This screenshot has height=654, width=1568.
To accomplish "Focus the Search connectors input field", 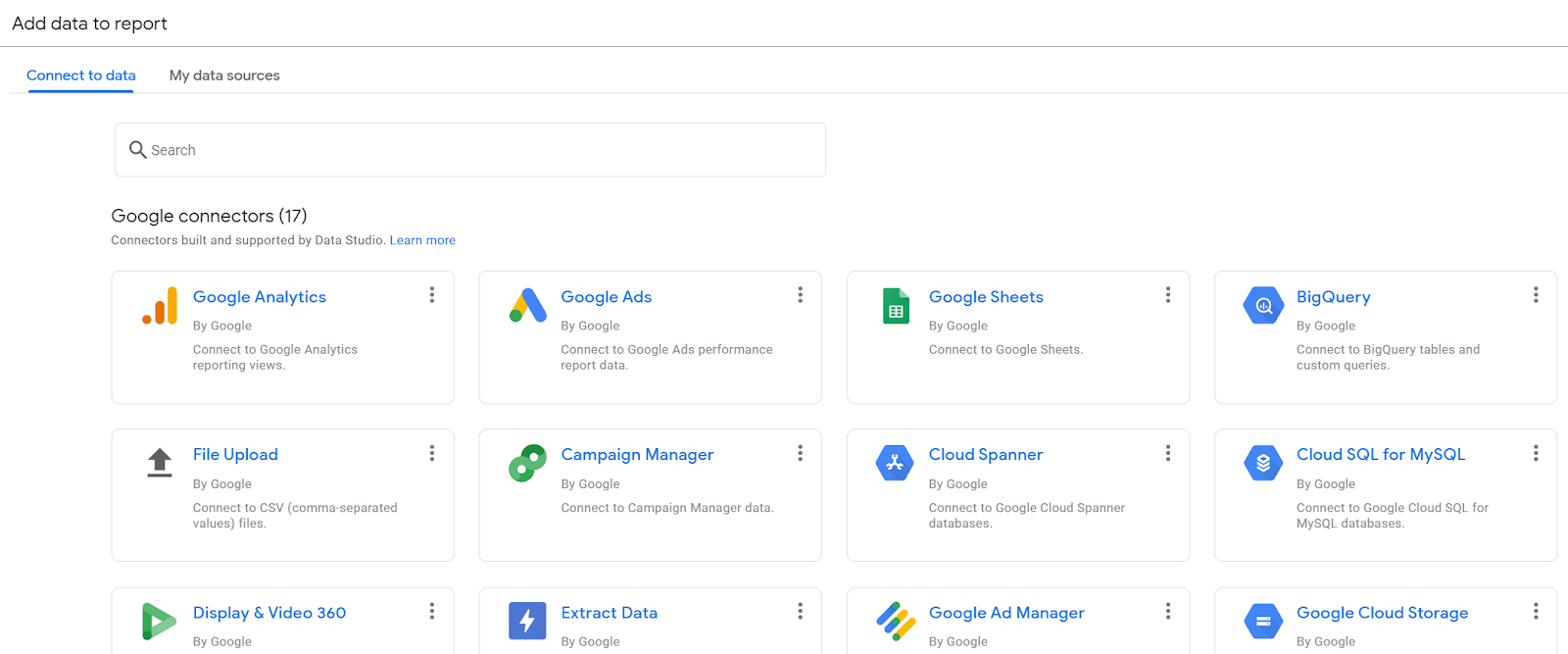I will [x=470, y=150].
